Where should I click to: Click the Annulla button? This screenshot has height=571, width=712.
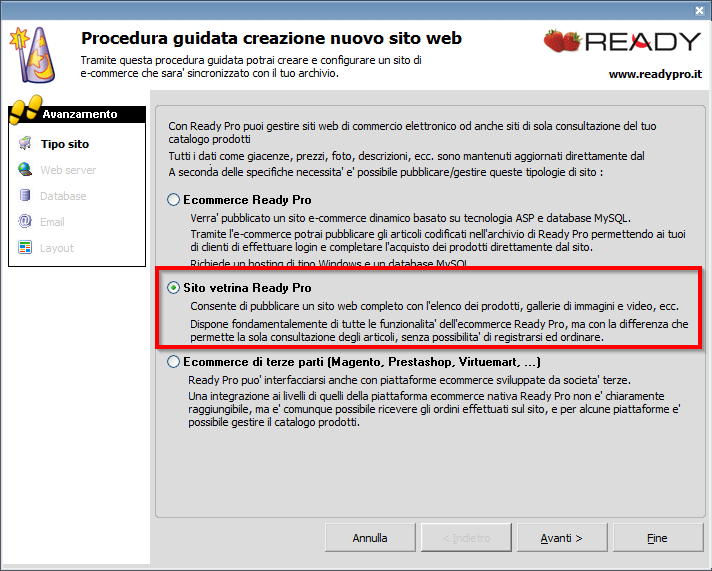pos(370,538)
